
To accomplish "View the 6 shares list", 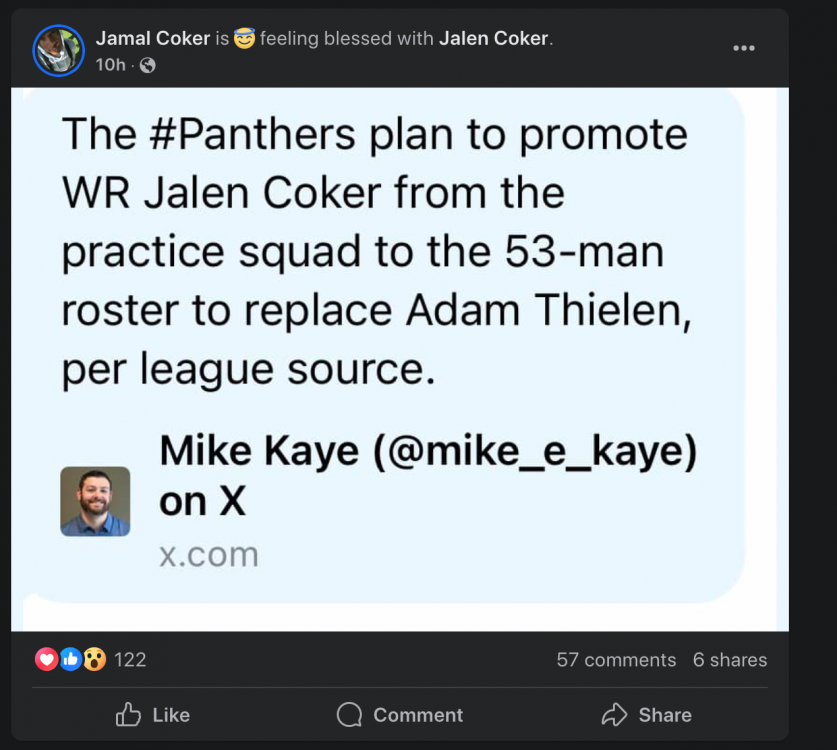I will click(x=730, y=660).
